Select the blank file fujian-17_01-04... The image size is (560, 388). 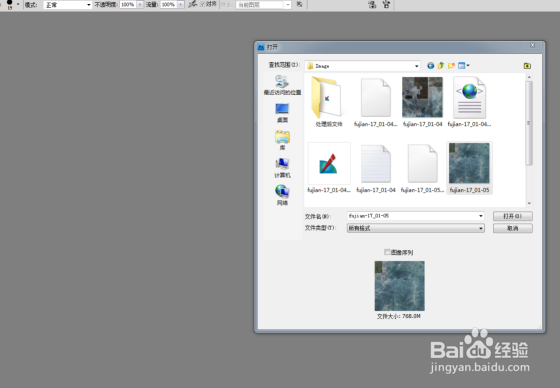point(375,102)
